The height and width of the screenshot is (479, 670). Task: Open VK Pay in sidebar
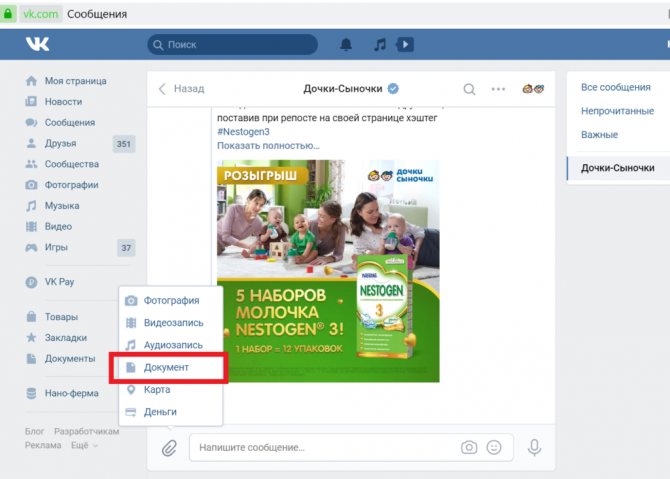coord(50,282)
